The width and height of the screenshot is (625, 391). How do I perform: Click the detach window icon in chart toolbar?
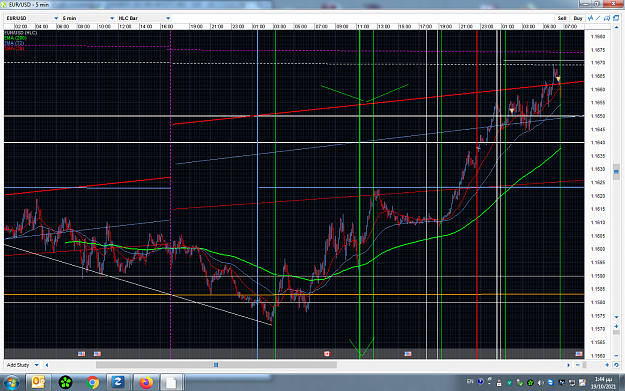[616, 18]
